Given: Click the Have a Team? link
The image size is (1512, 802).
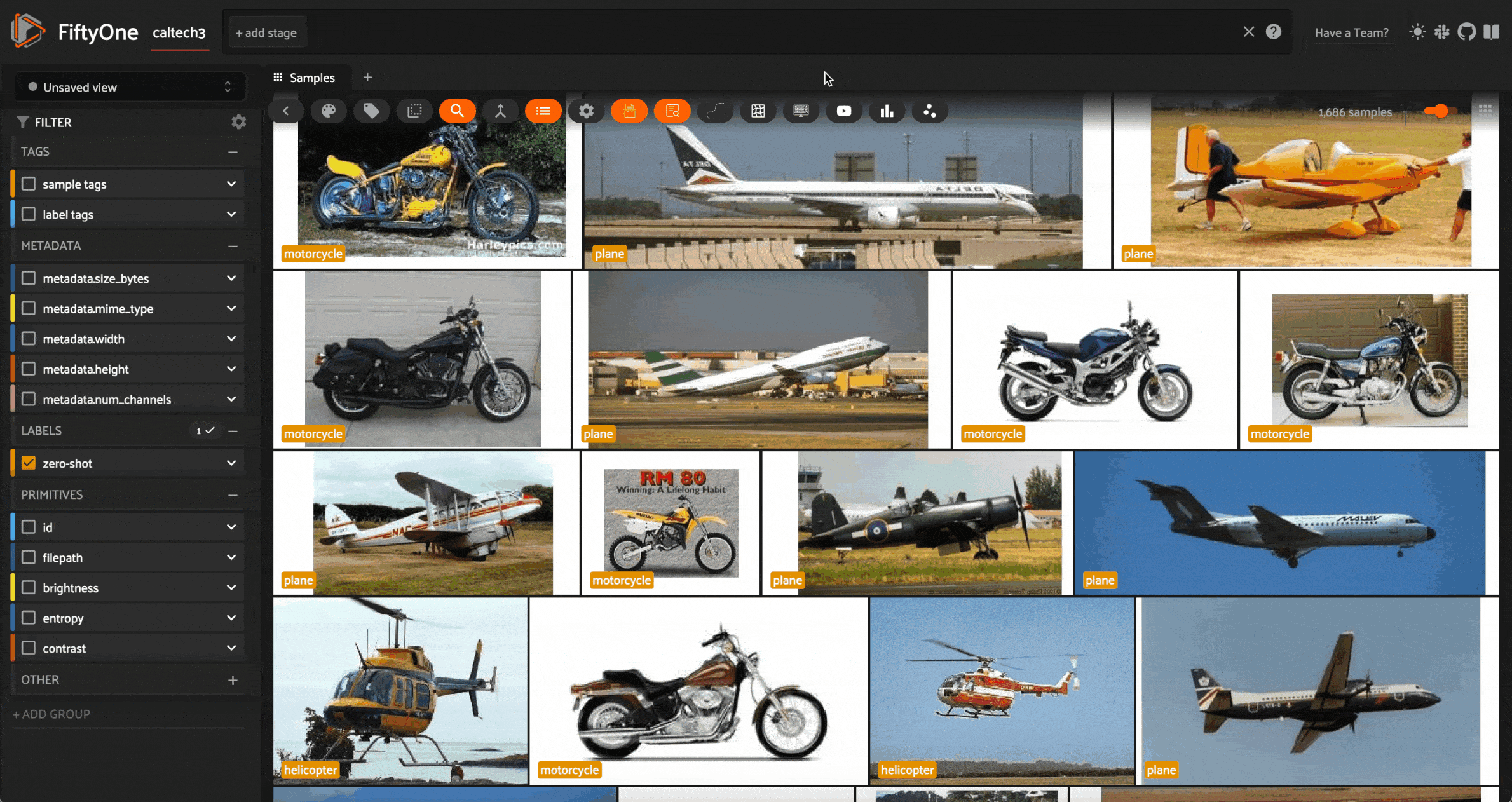Looking at the screenshot, I should tap(1351, 33).
